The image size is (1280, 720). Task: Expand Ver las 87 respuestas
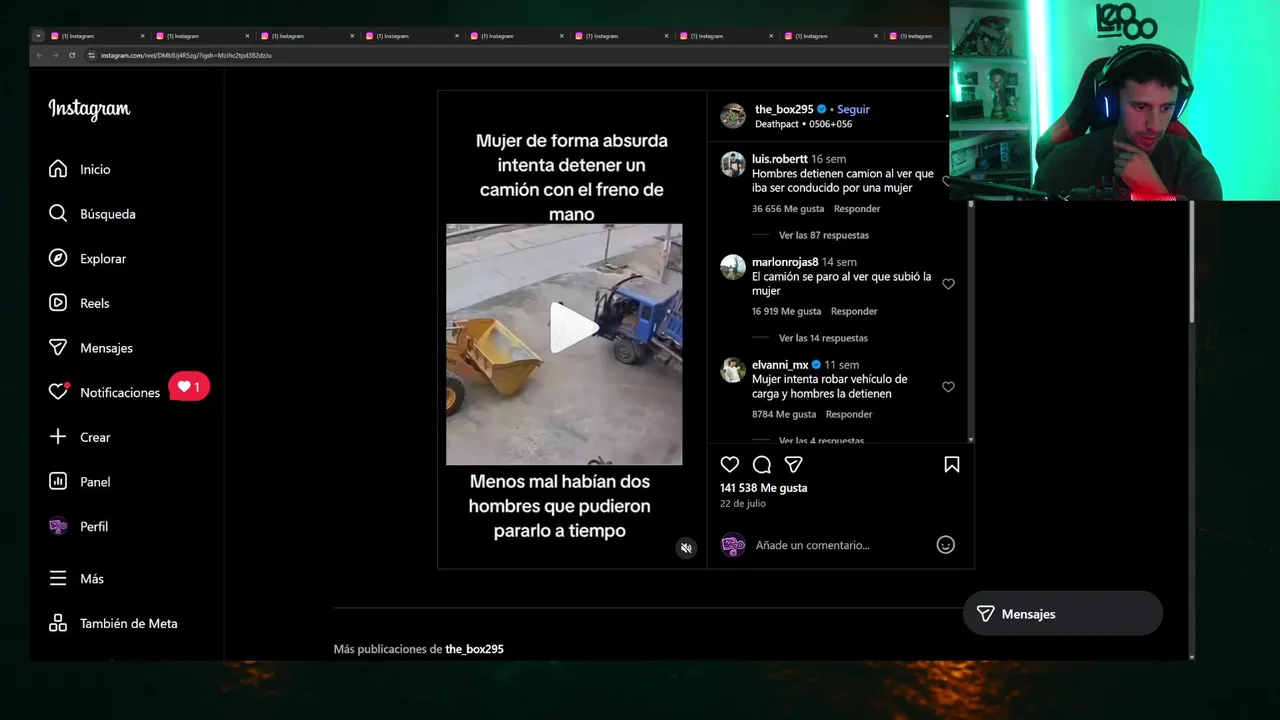[824, 235]
